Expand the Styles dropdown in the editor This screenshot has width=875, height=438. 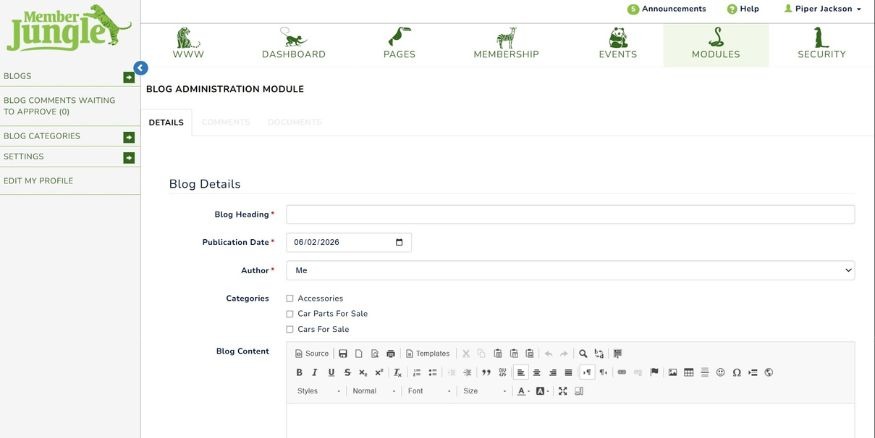coord(318,391)
